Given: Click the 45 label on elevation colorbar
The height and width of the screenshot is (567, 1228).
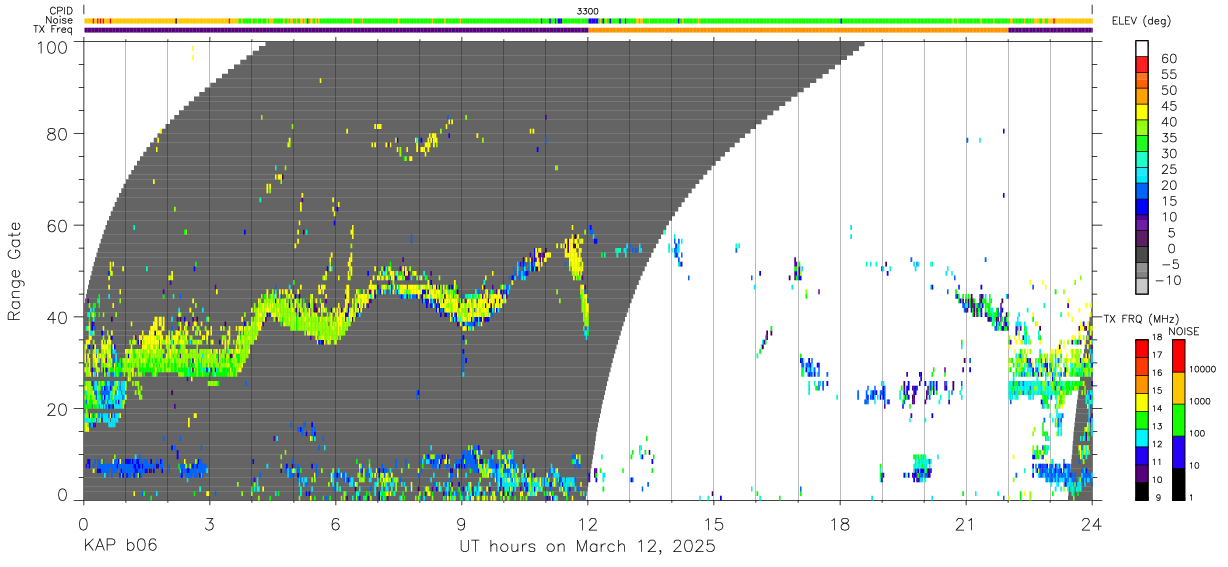Looking at the screenshot, I should pos(1167,107).
